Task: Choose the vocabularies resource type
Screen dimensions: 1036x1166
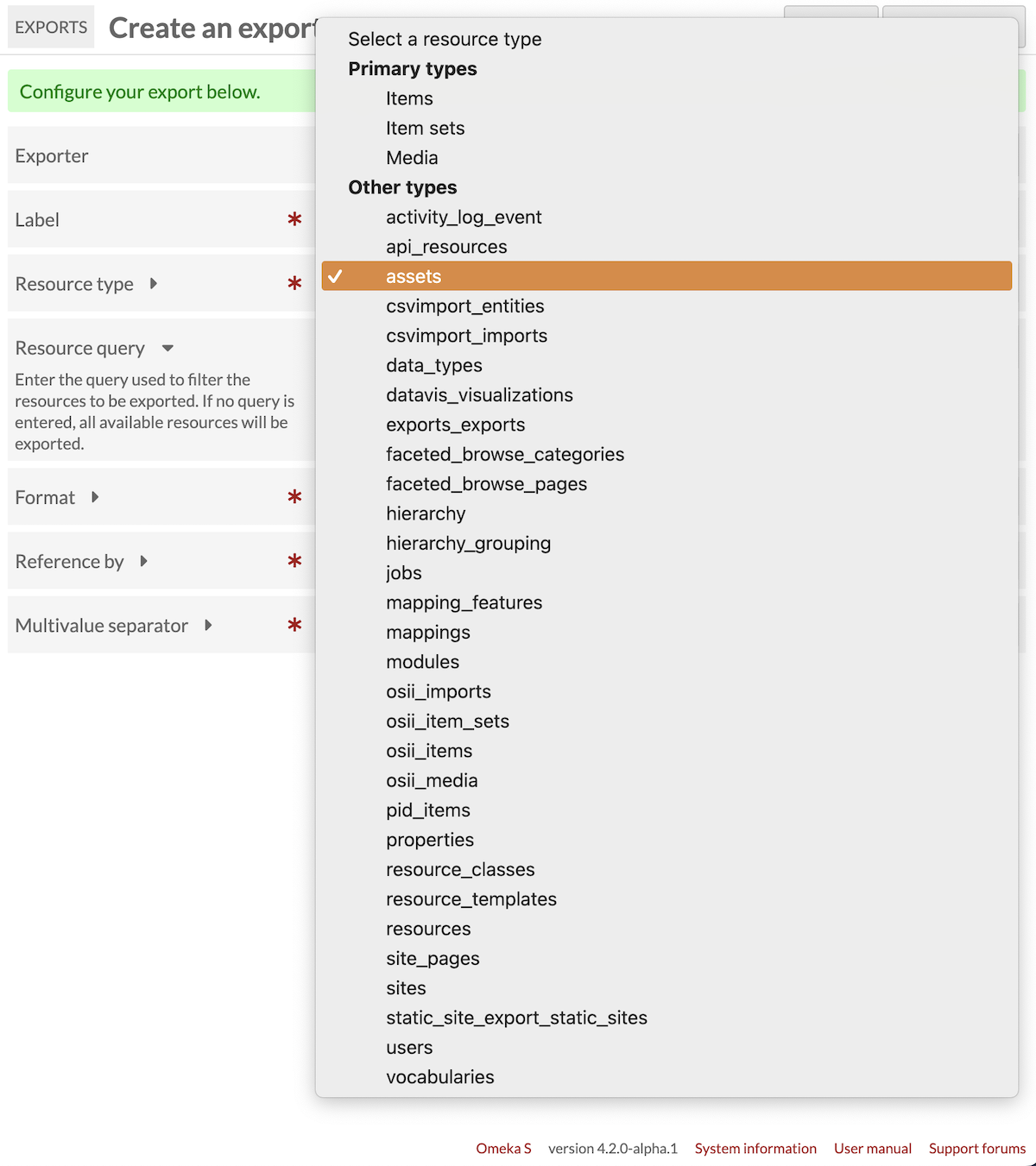Action: [440, 1076]
